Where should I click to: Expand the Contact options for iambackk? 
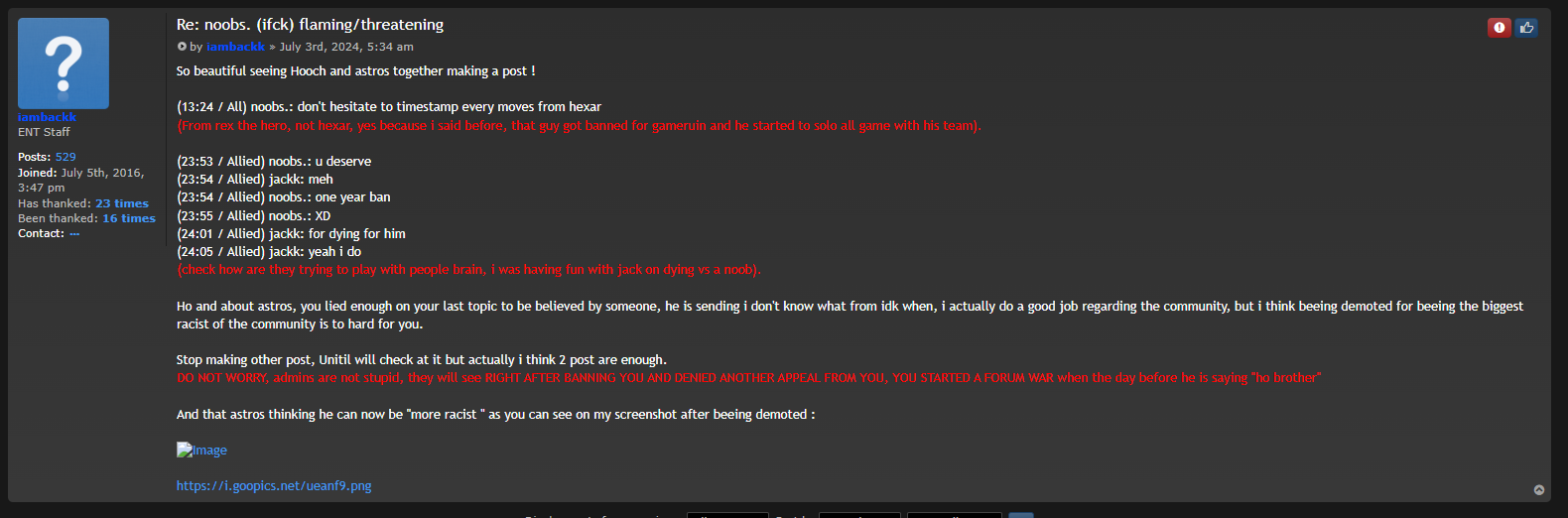point(74,234)
